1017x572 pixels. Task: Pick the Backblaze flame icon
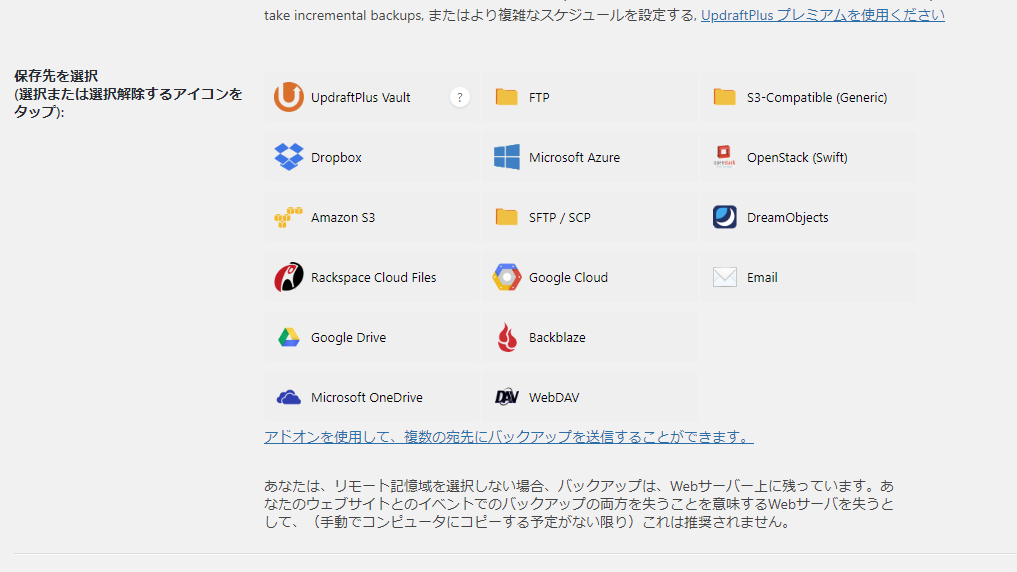tap(507, 337)
